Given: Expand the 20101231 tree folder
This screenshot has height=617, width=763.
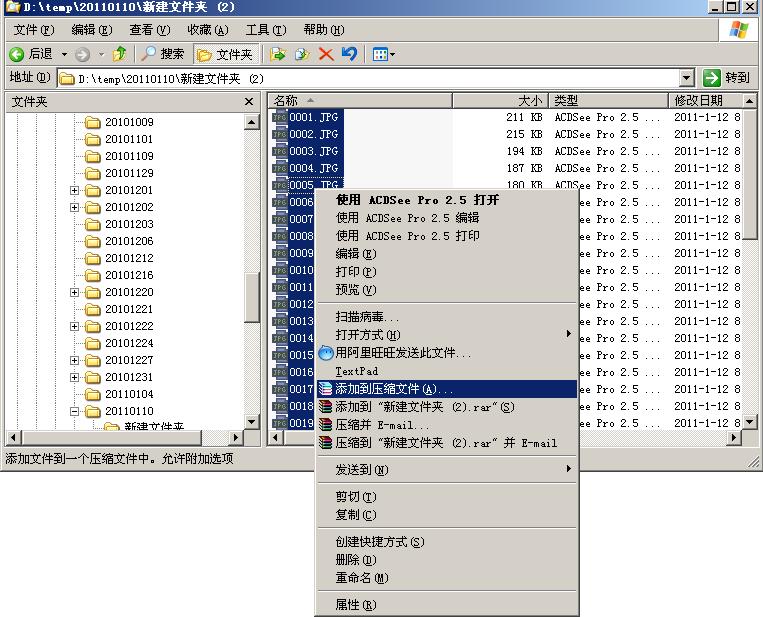Looking at the screenshot, I should tap(74, 378).
